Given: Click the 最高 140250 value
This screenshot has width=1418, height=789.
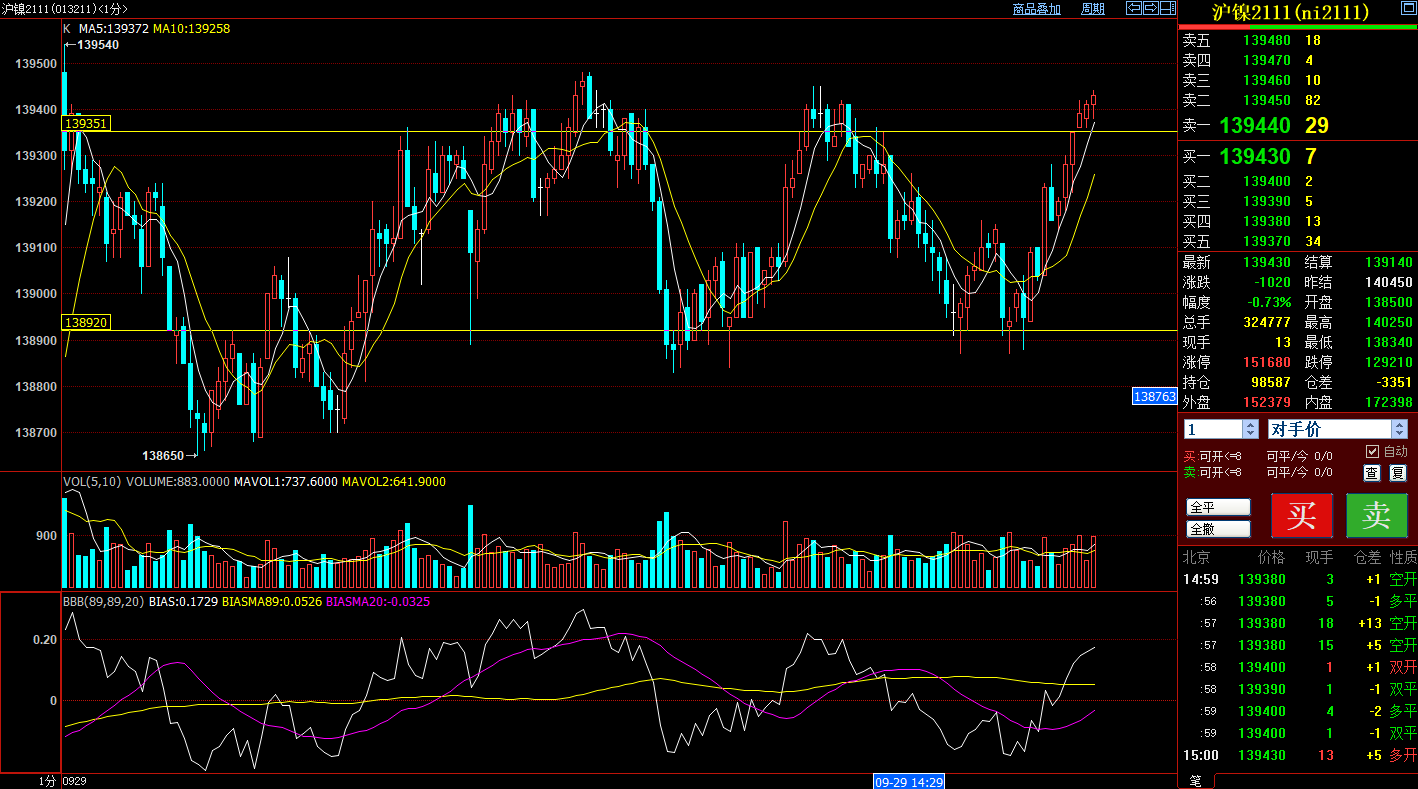Looking at the screenshot, I should click(x=1389, y=322).
